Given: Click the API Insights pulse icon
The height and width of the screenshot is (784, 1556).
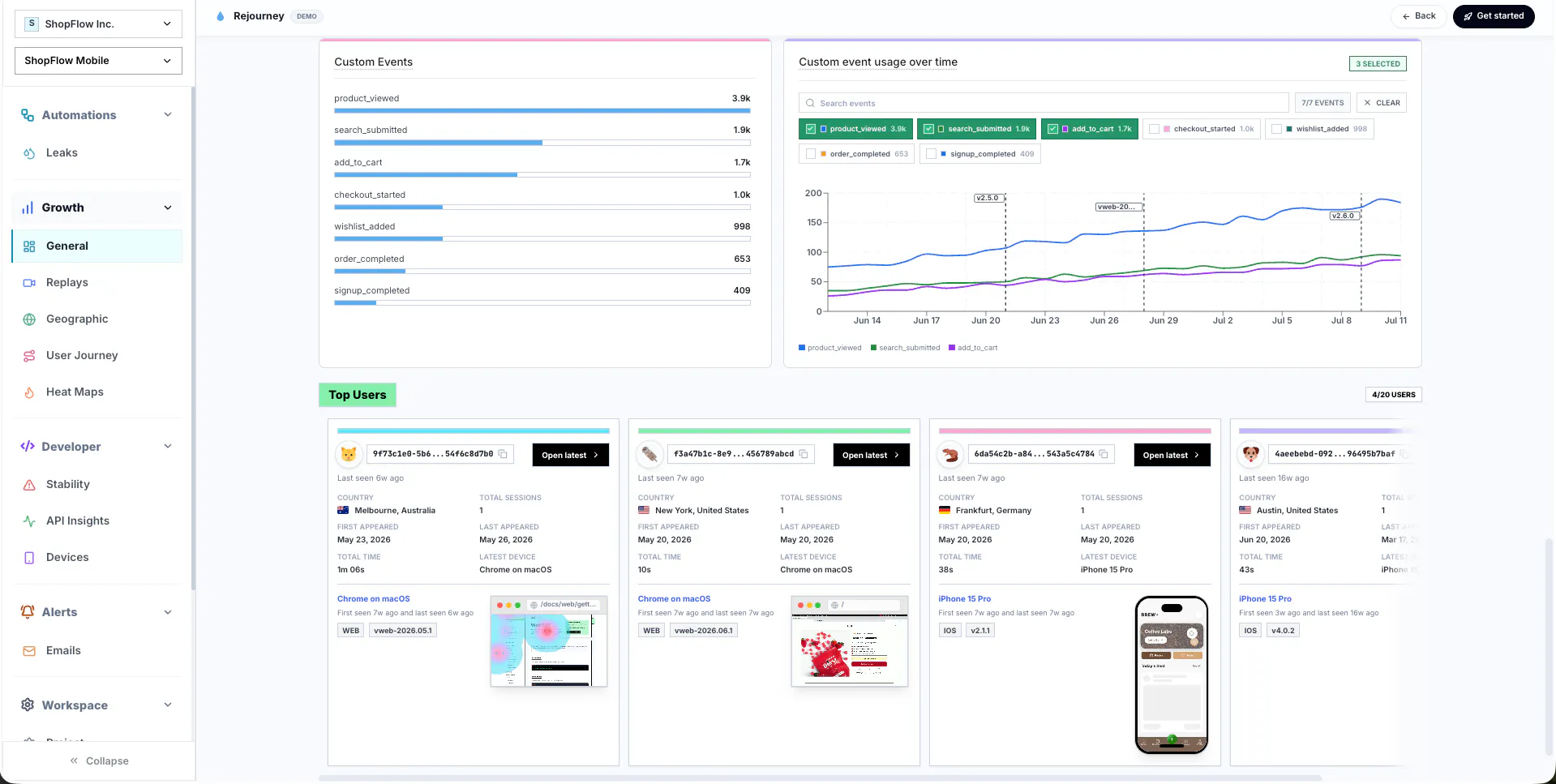Looking at the screenshot, I should click(29, 521).
